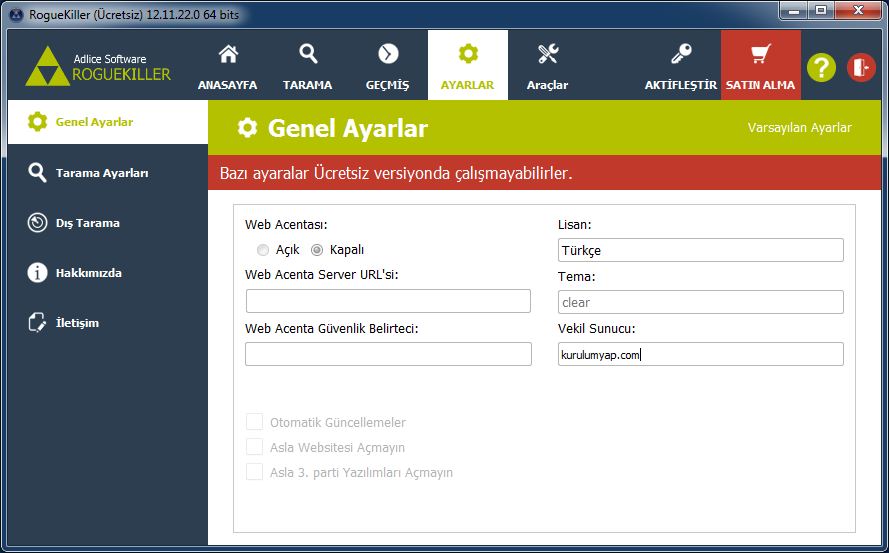Toggle Otomatik Güncellemeler checkbox
The height and width of the screenshot is (553, 889).
click(255, 422)
